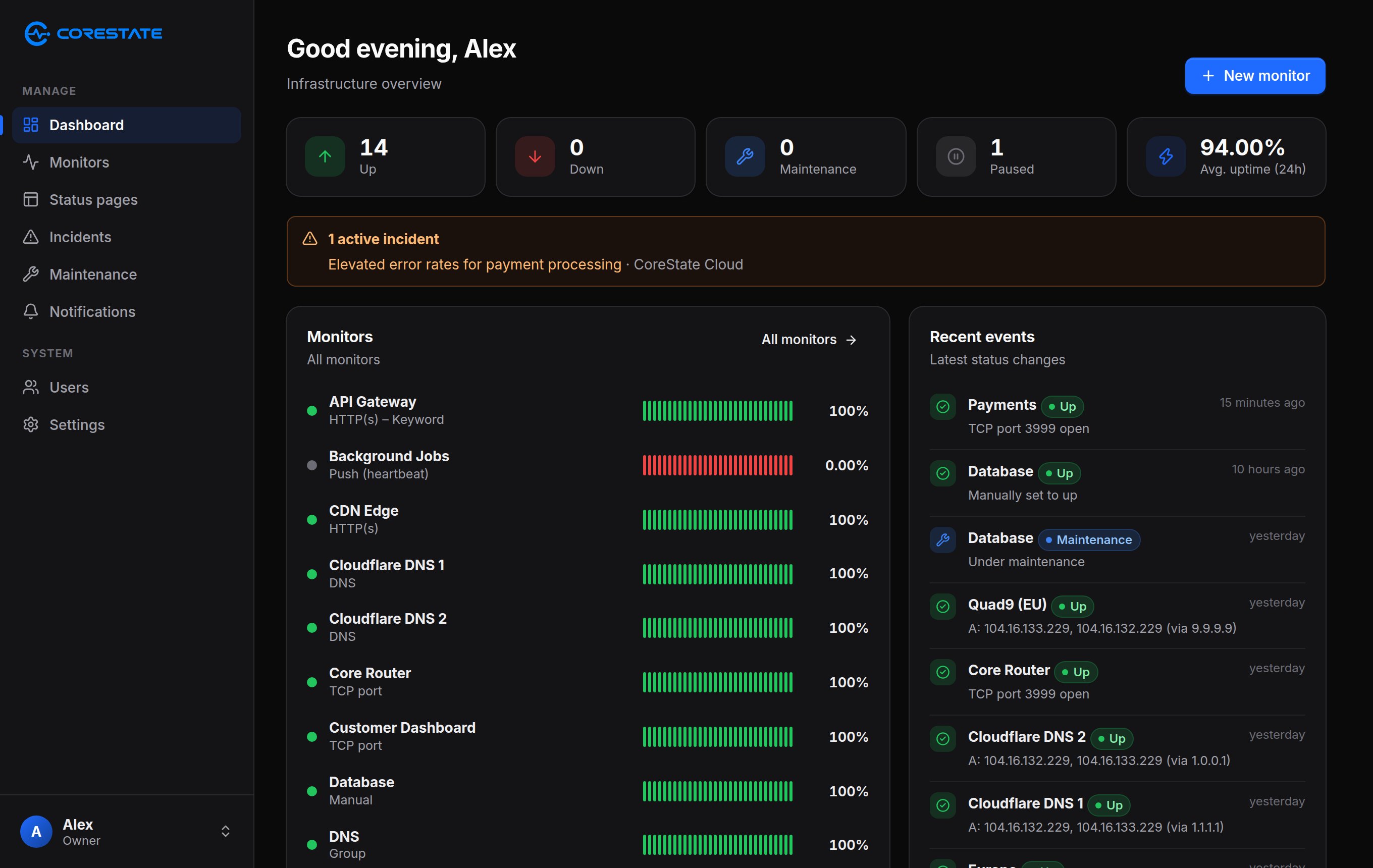Open the Monitors menu item
Viewport: 1373px width, 868px height.
tap(127, 162)
